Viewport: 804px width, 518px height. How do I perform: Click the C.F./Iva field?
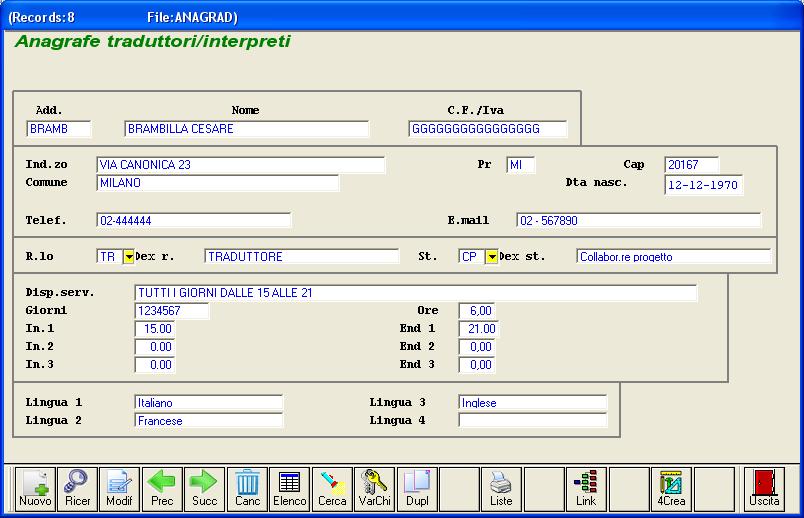click(488, 129)
